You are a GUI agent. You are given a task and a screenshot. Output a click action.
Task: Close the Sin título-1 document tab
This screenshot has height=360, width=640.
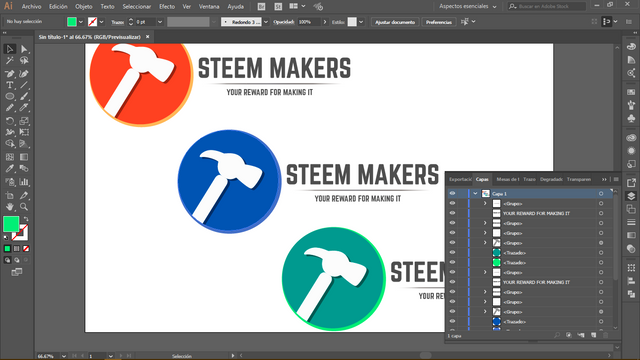(148, 37)
